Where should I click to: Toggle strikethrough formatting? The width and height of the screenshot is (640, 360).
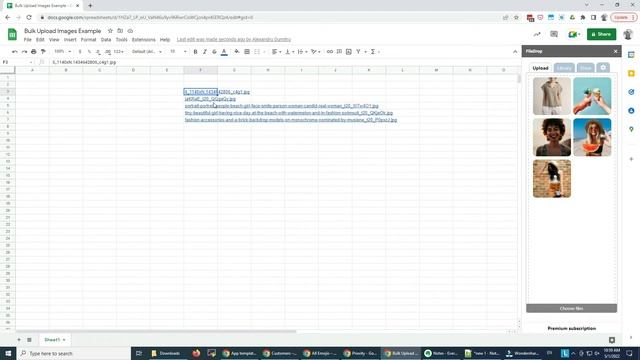(214, 52)
